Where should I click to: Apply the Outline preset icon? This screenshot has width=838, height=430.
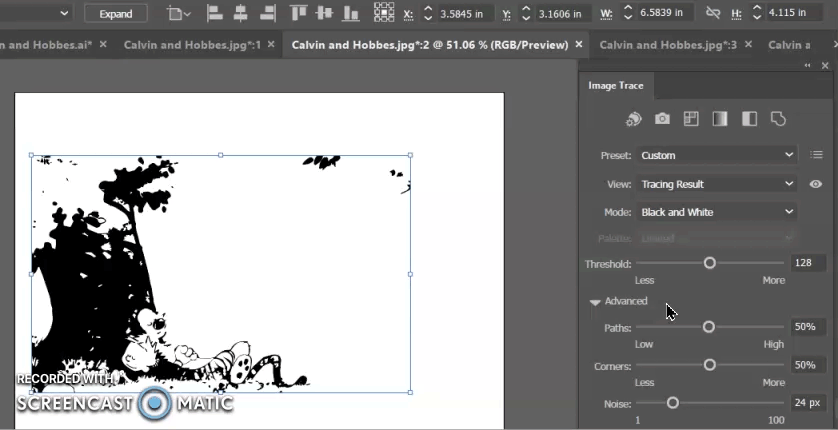pos(778,119)
